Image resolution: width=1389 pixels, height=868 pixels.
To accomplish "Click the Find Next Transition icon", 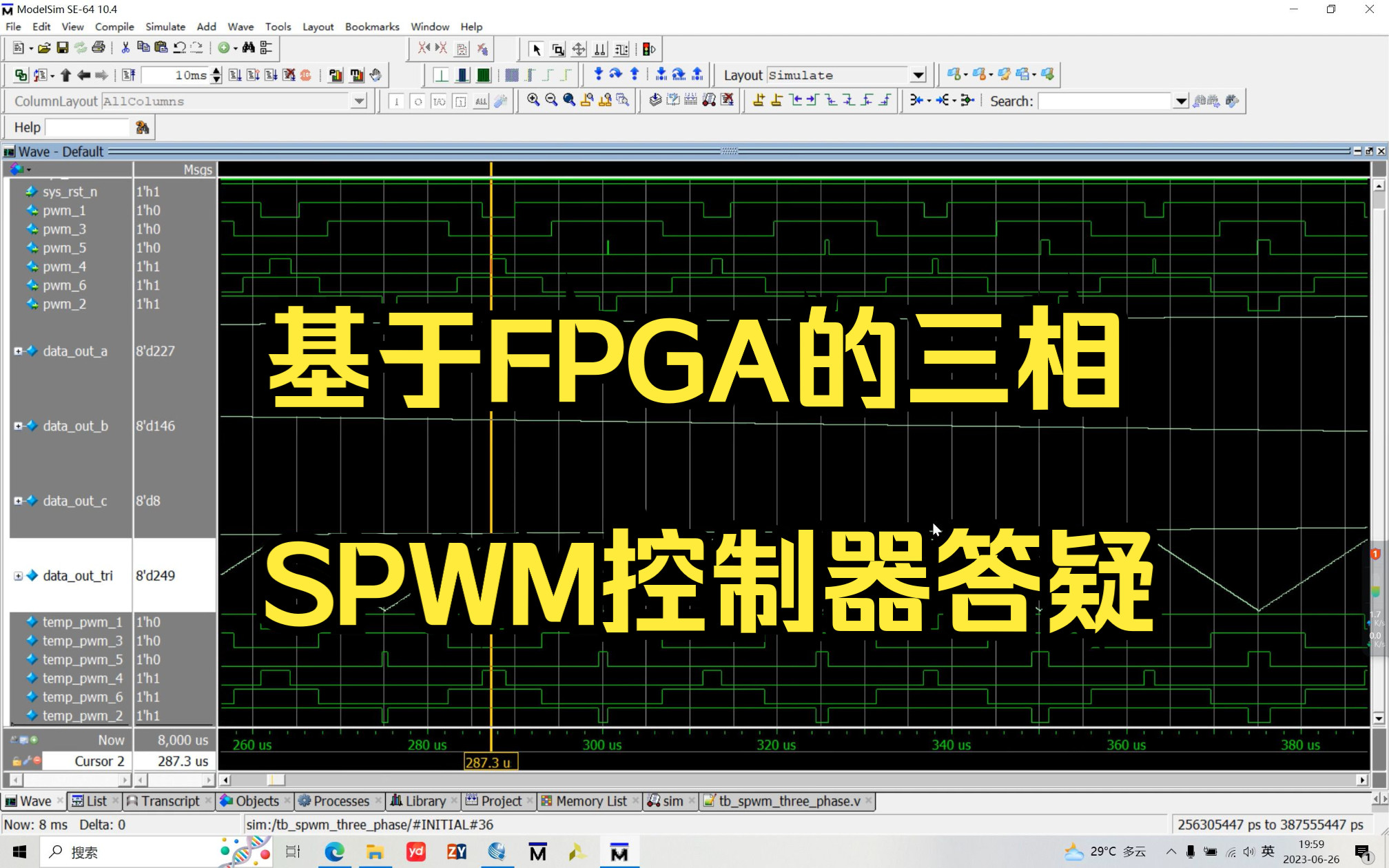I will coord(813,101).
